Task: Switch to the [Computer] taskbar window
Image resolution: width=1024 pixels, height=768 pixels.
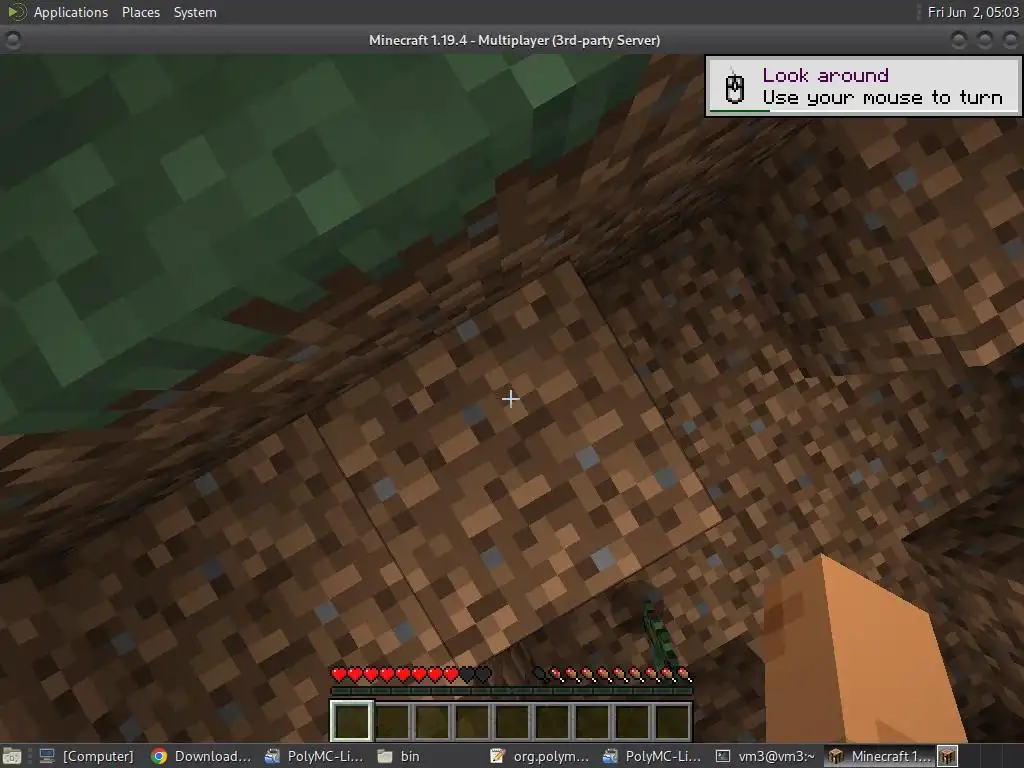Action: [x=86, y=756]
